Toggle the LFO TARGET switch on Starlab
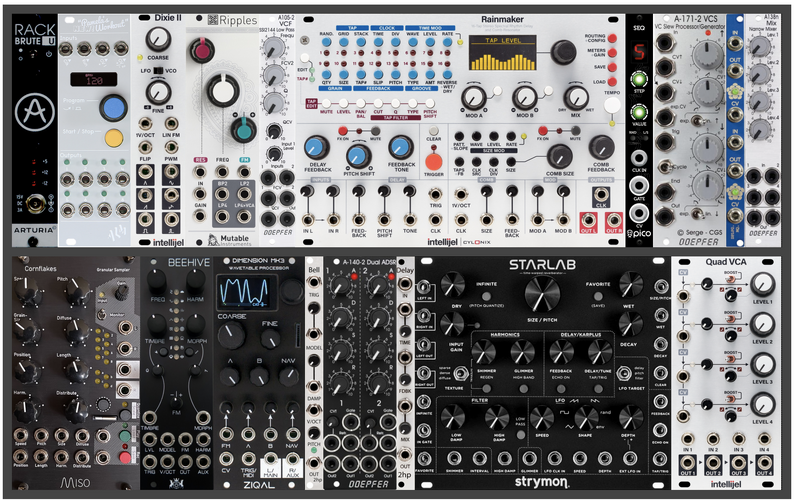 click(623, 374)
